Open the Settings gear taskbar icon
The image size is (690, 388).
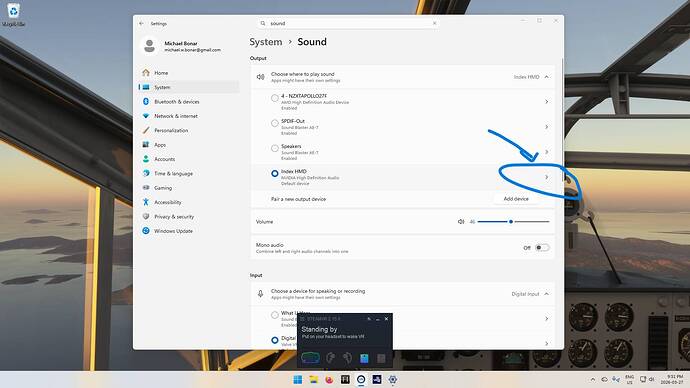[393, 380]
